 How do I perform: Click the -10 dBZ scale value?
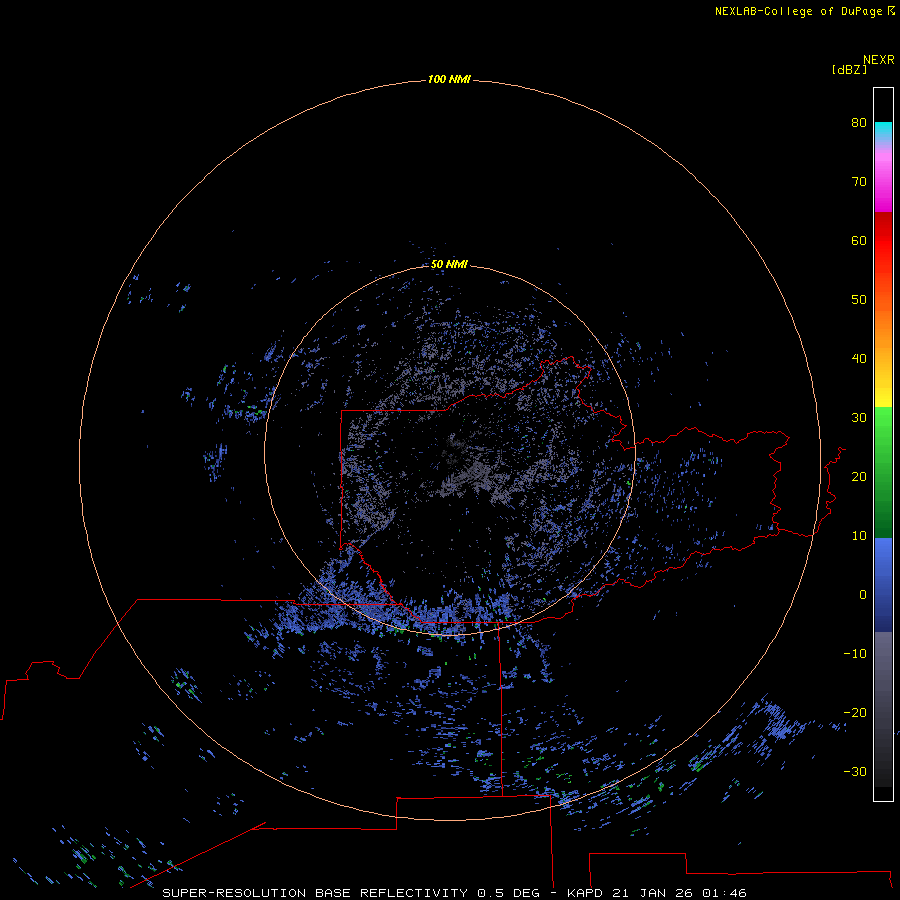coord(855,654)
